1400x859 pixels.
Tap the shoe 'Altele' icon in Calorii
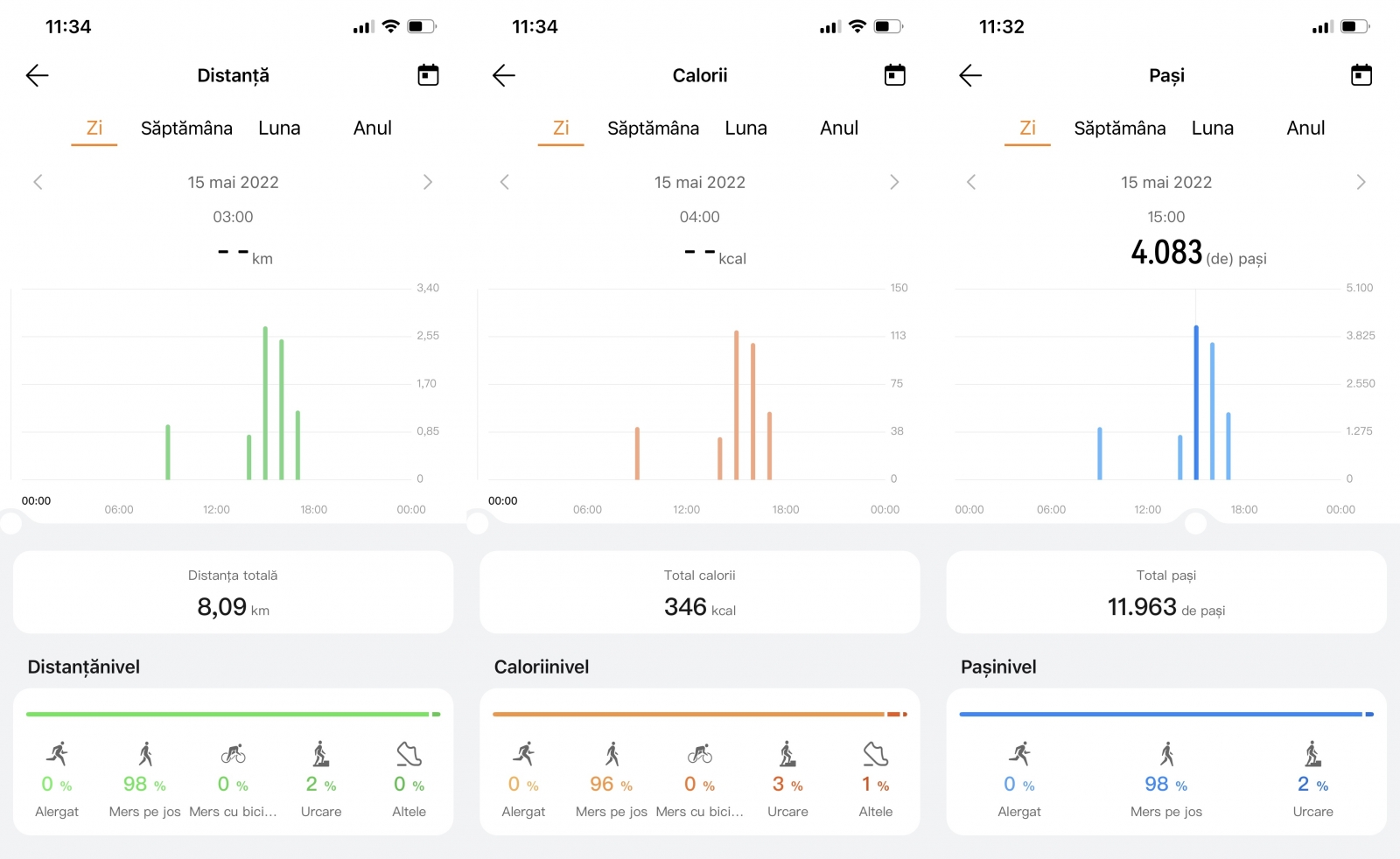pyautogui.click(x=875, y=754)
